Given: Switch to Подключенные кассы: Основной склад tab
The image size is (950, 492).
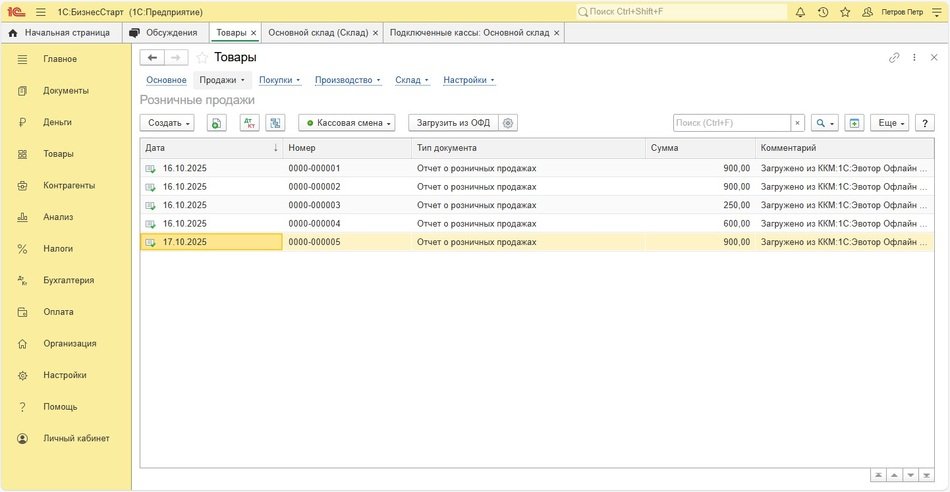Looking at the screenshot, I should pyautogui.click(x=468, y=33).
